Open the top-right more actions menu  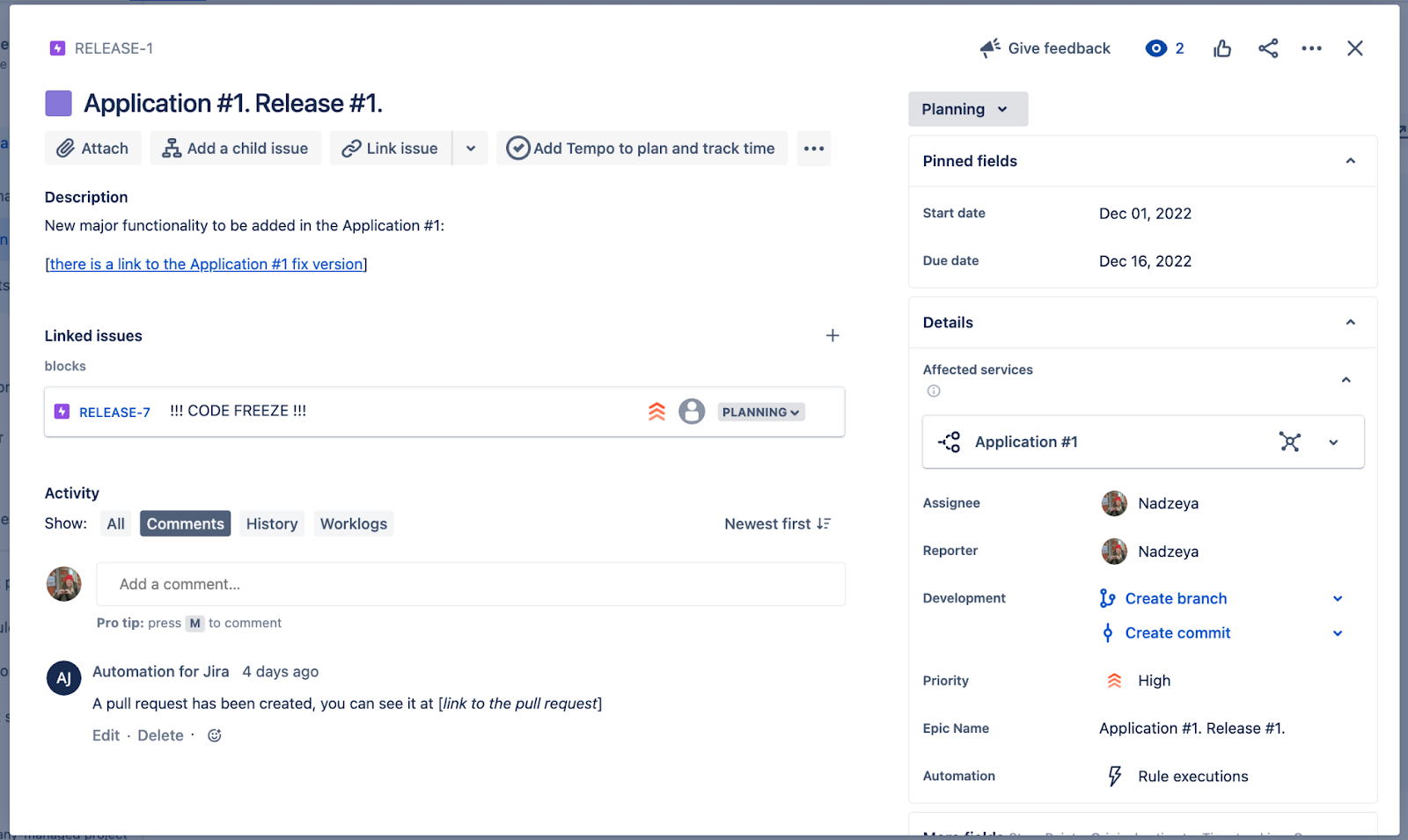[1311, 48]
